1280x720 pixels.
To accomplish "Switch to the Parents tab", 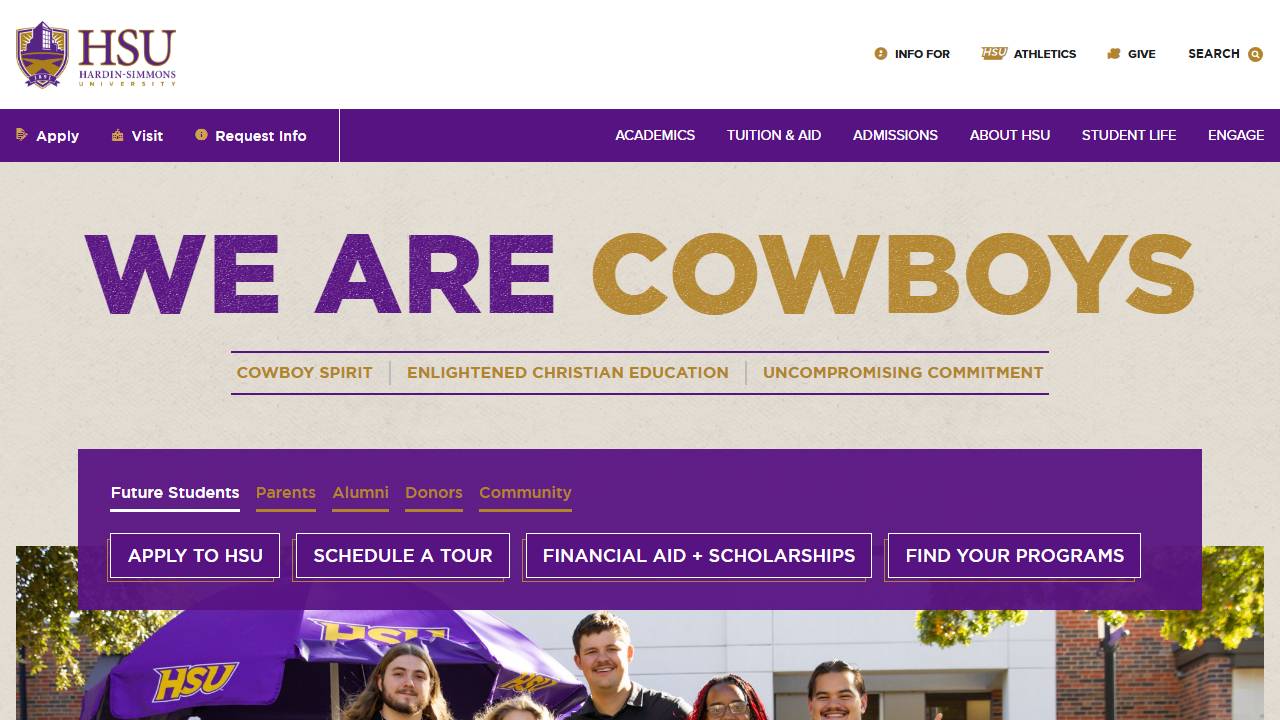I will coord(286,493).
